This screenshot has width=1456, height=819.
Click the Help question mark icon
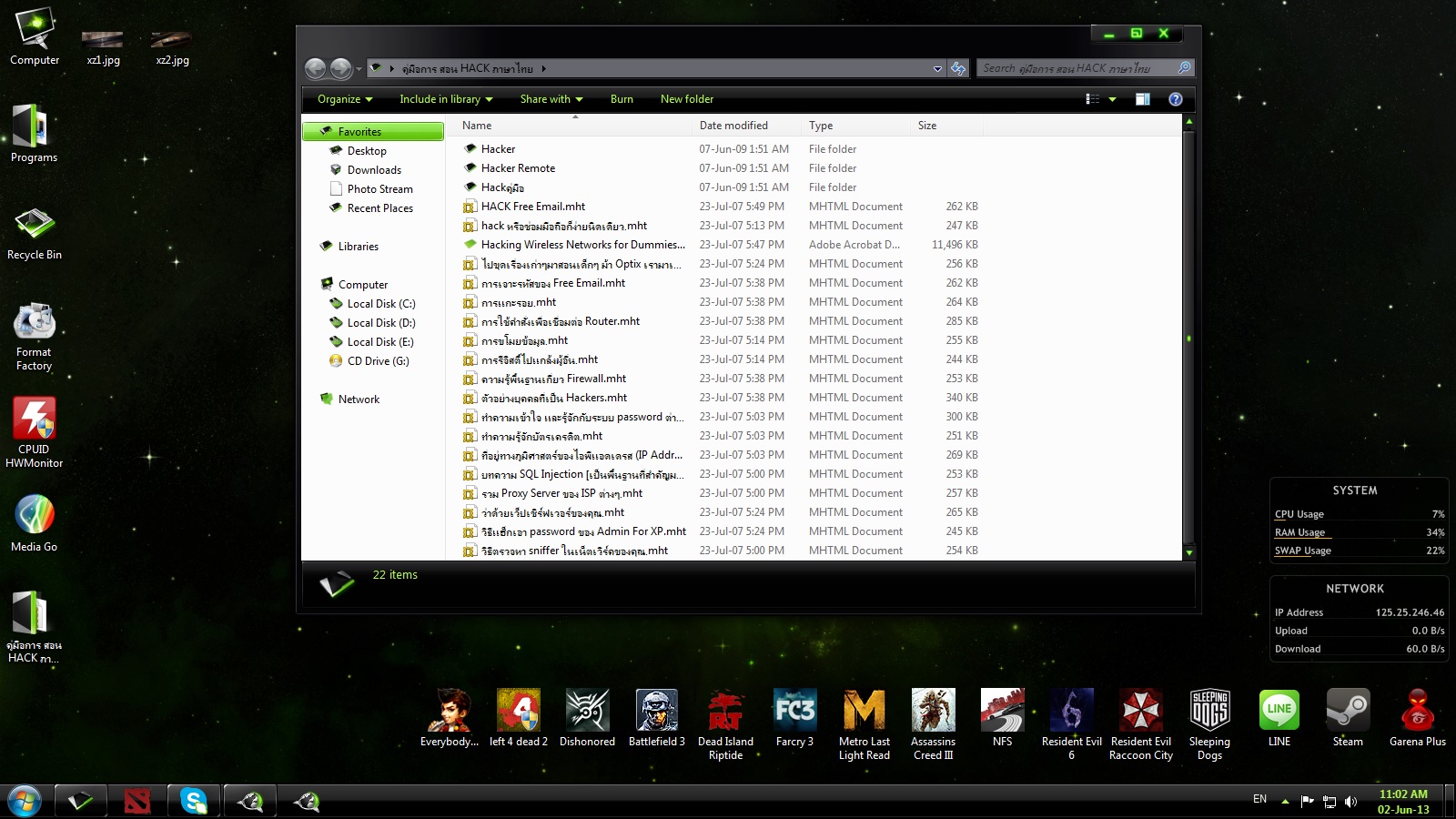1175,99
